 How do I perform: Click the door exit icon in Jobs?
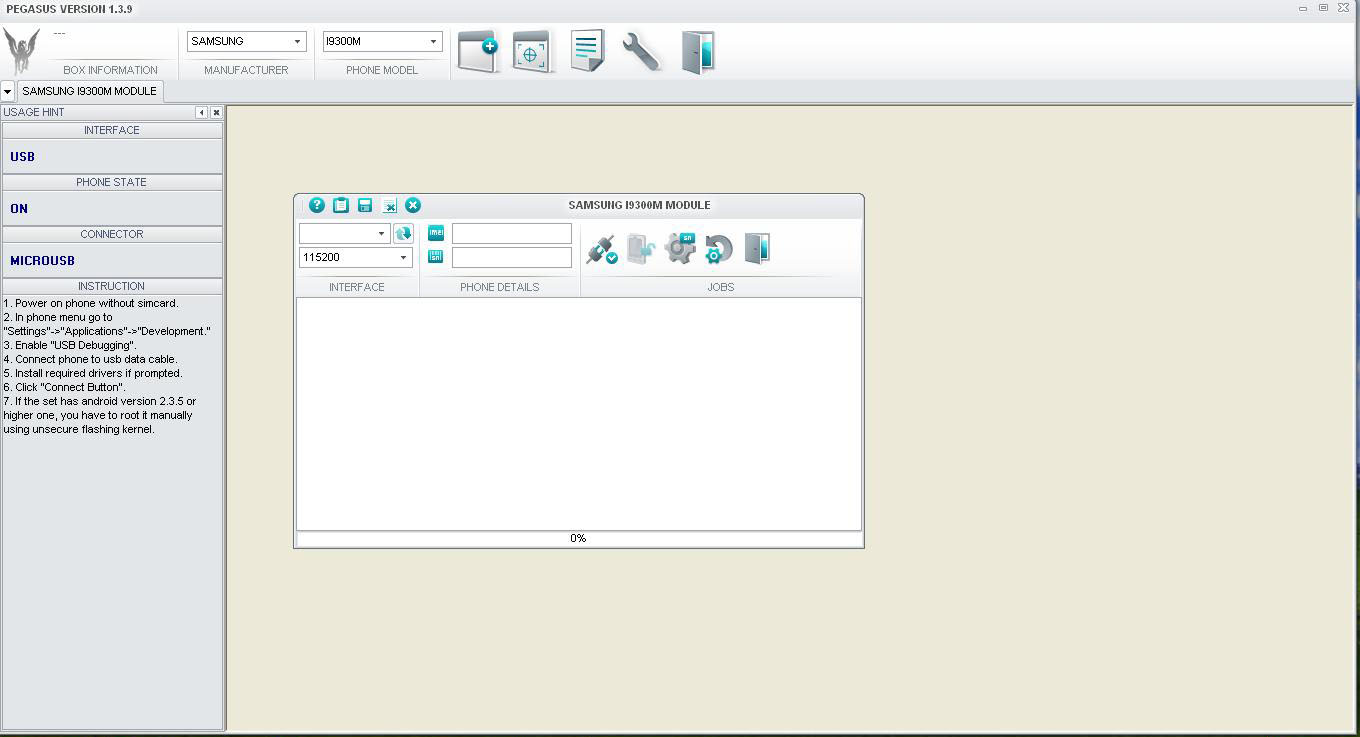point(757,248)
